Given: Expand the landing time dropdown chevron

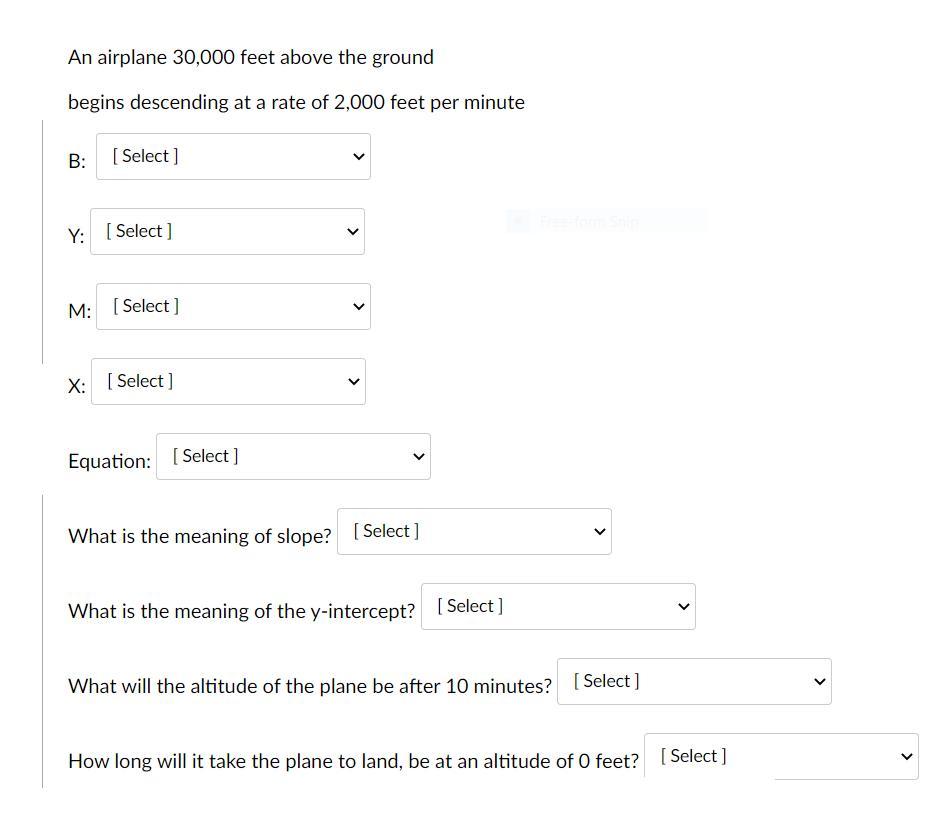Looking at the screenshot, I should (x=906, y=757).
